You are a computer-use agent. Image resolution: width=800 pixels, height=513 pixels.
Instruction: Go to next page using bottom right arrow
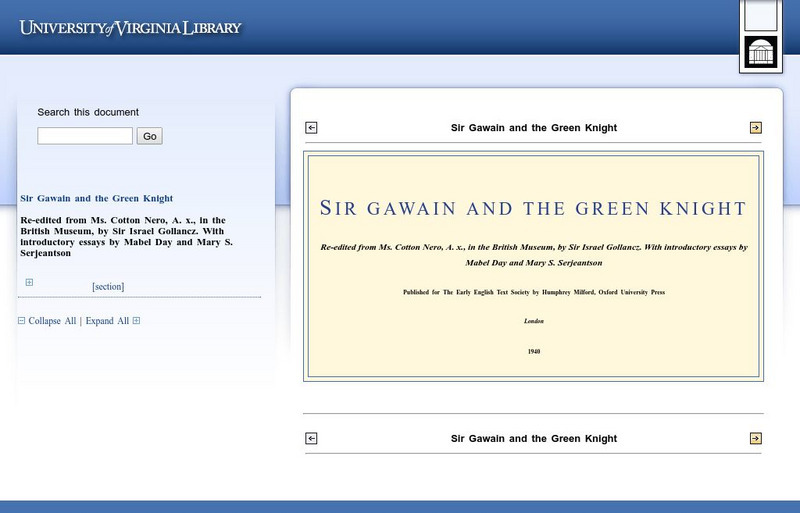point(756,438)
